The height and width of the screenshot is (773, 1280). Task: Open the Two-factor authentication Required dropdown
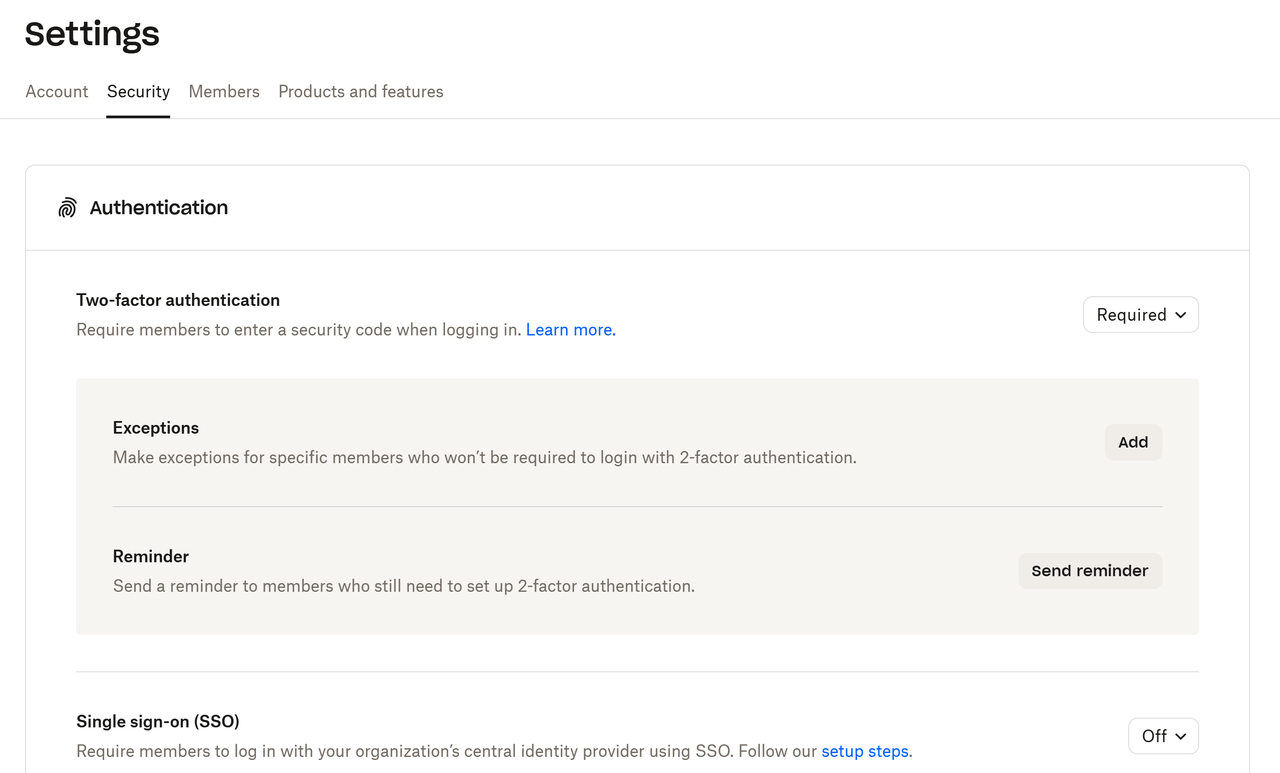[x=1141, y=315]
